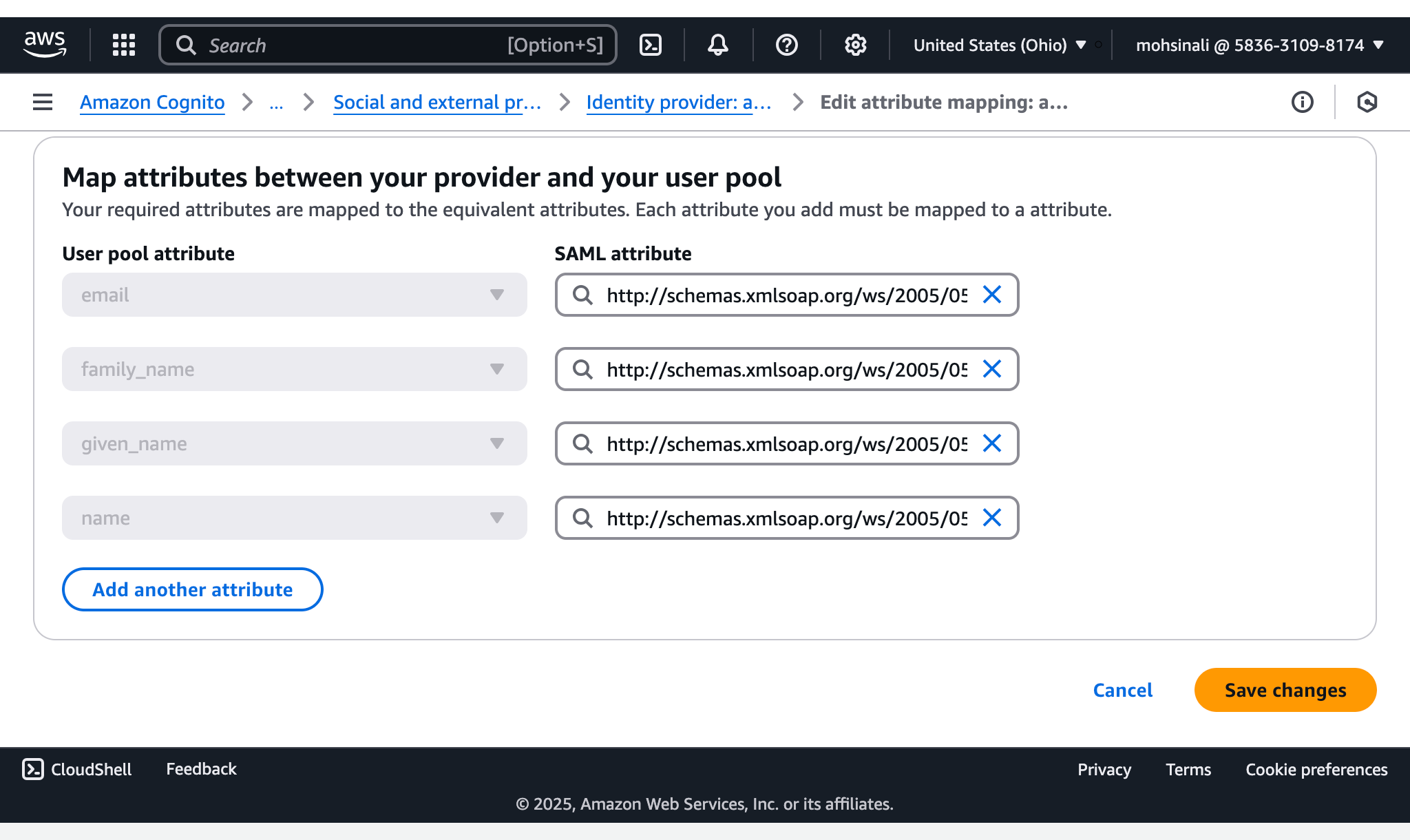Expand the email user pool attribute dropdown

[497, 295]
